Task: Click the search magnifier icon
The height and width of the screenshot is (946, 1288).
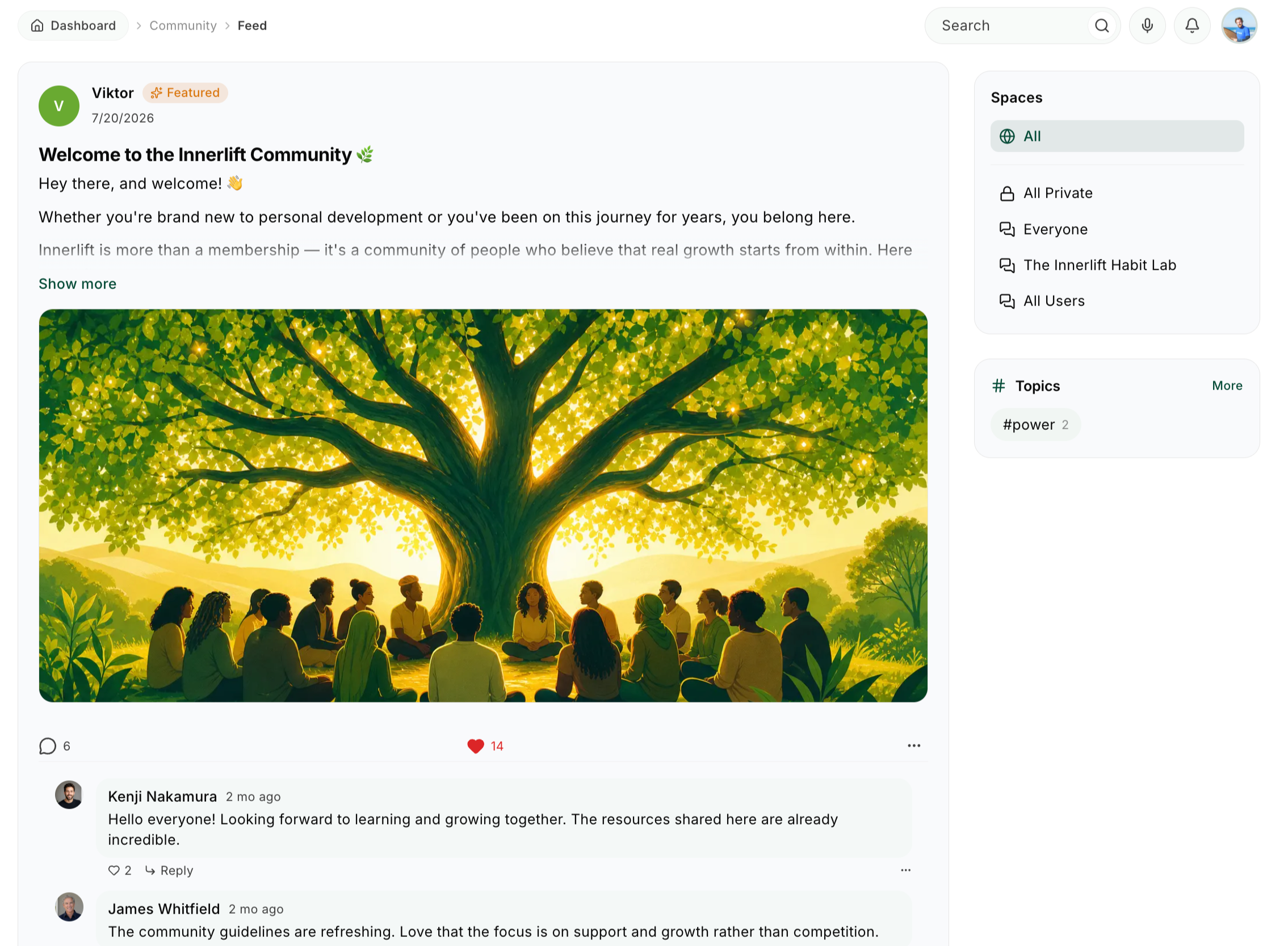Action: [x=1101, y=26]
